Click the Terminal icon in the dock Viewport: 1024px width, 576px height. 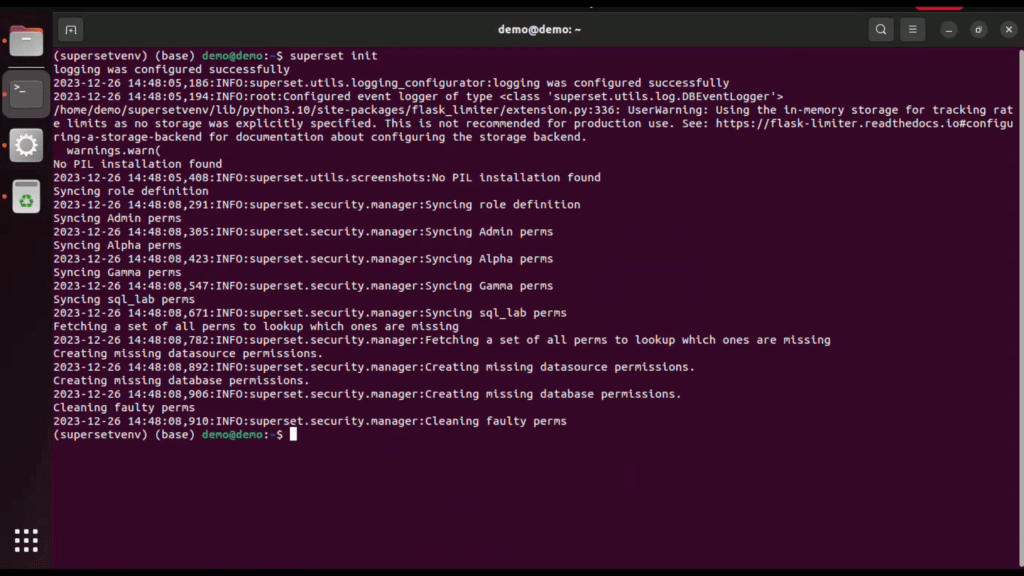[x=26, y=95]
